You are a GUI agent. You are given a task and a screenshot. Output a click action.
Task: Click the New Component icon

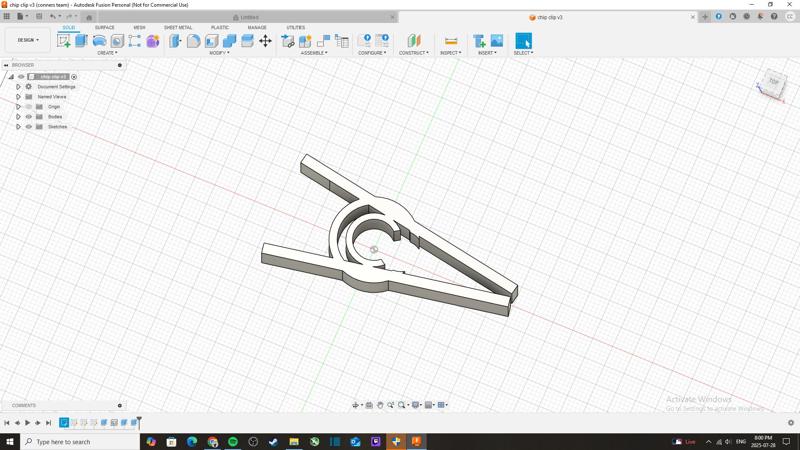[x=306, y=41]
